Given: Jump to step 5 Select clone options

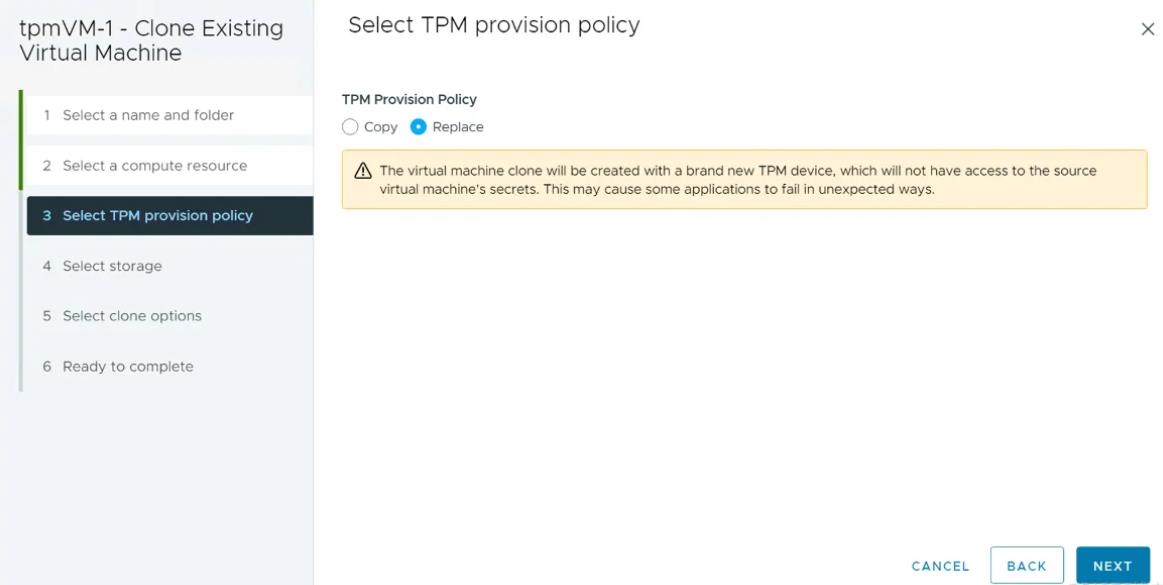Looking at the screenshot, I should (x=170, y=316).
